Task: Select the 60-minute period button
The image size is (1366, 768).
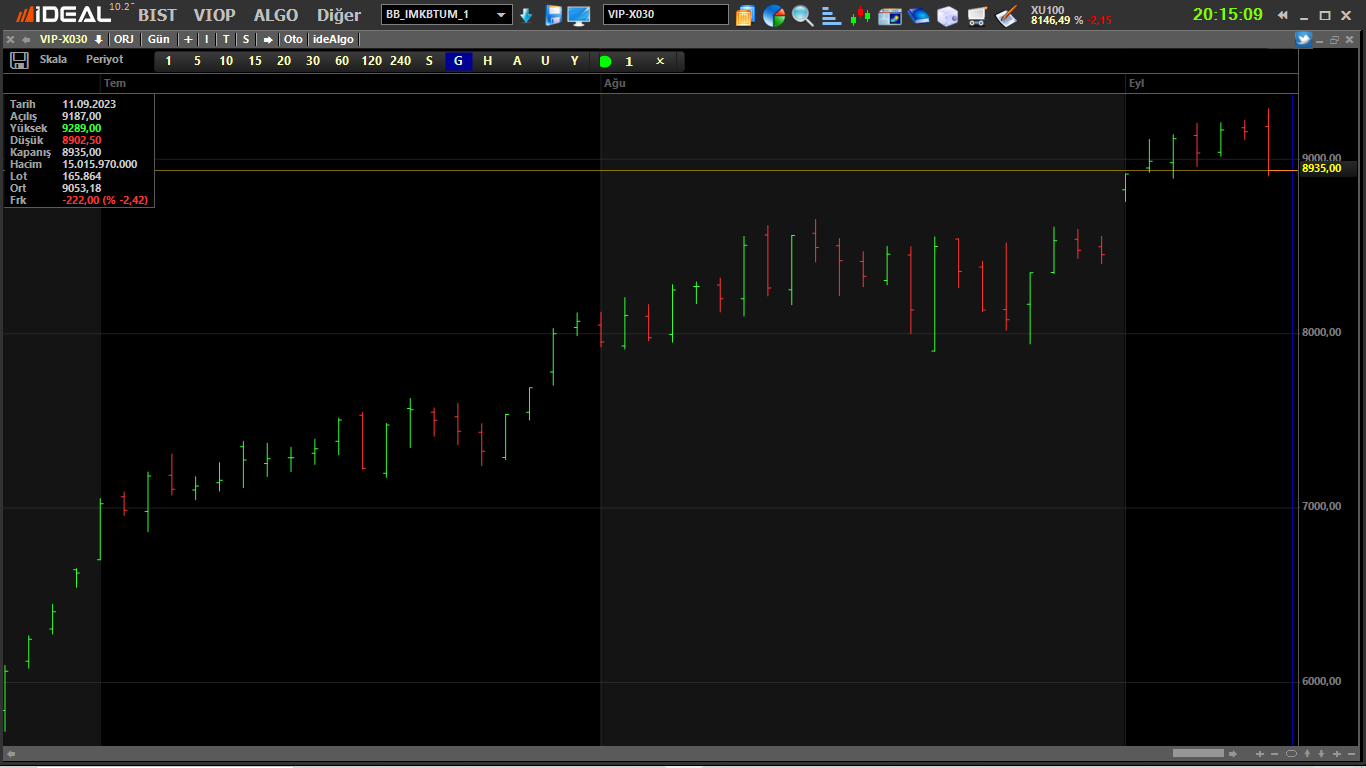Action: click(342, 61)
